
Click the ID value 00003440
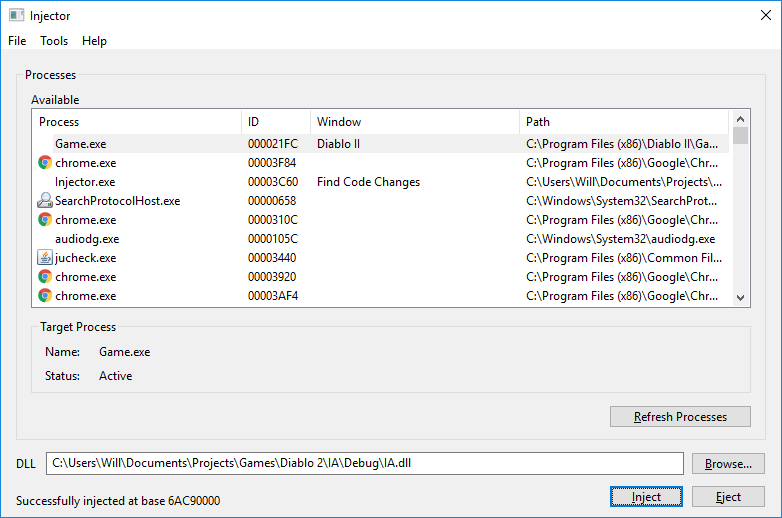272,258
